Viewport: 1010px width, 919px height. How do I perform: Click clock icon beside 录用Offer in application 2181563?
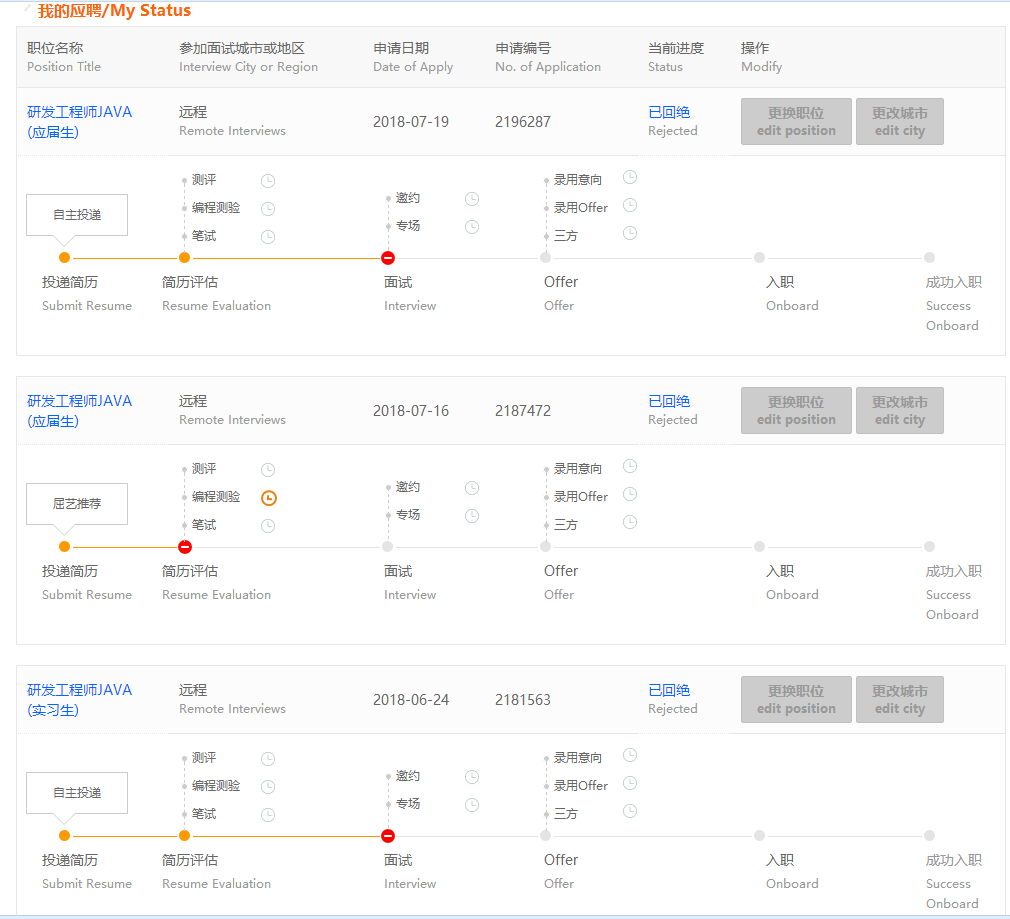pyautogui.click(x=630, y=784)
